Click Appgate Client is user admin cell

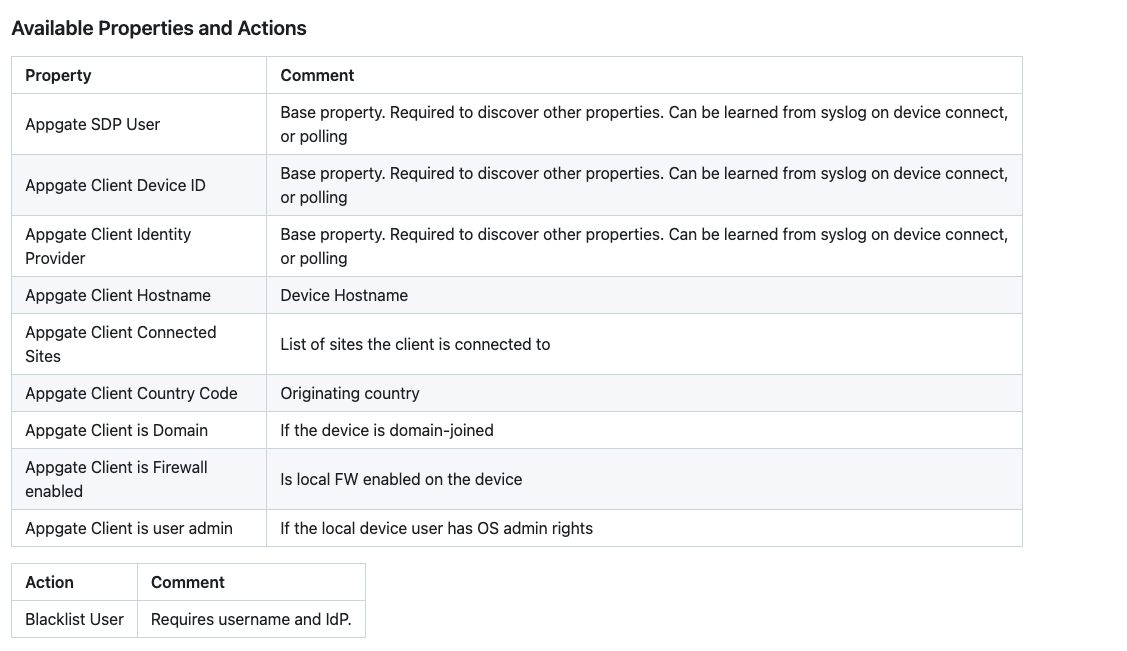pos(139,528)
